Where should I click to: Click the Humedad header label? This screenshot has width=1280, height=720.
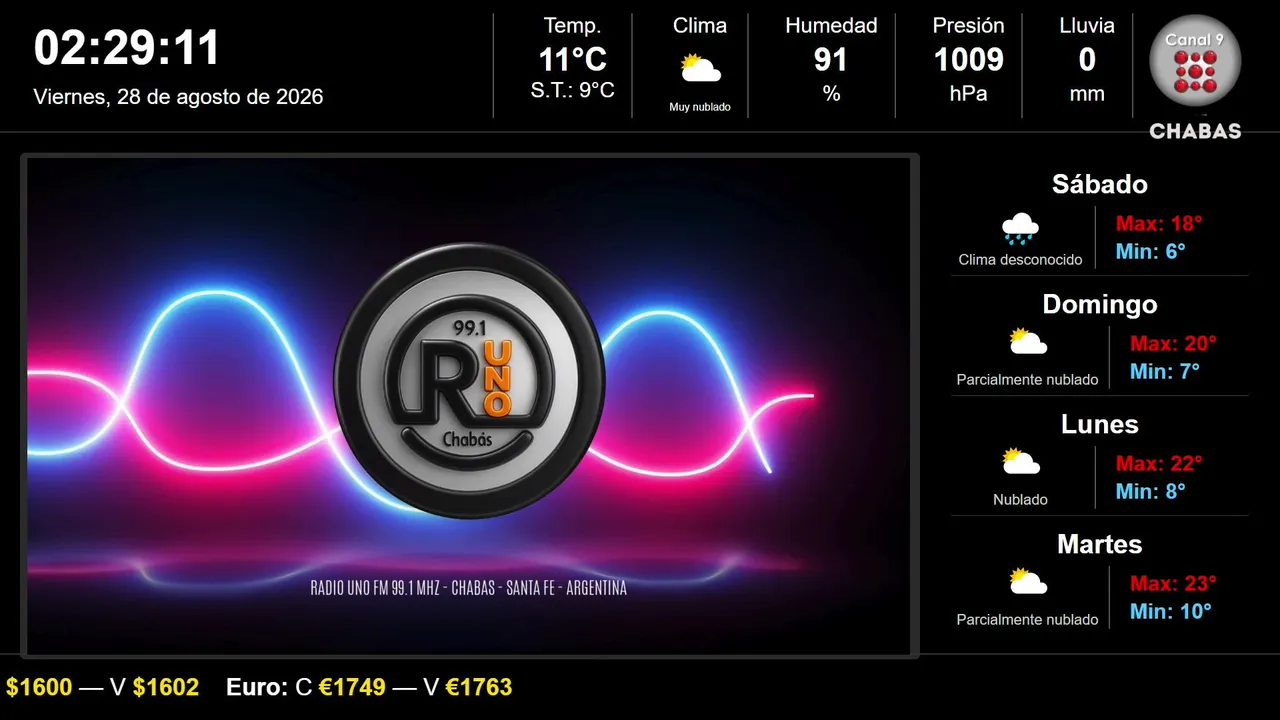(831, 26)
